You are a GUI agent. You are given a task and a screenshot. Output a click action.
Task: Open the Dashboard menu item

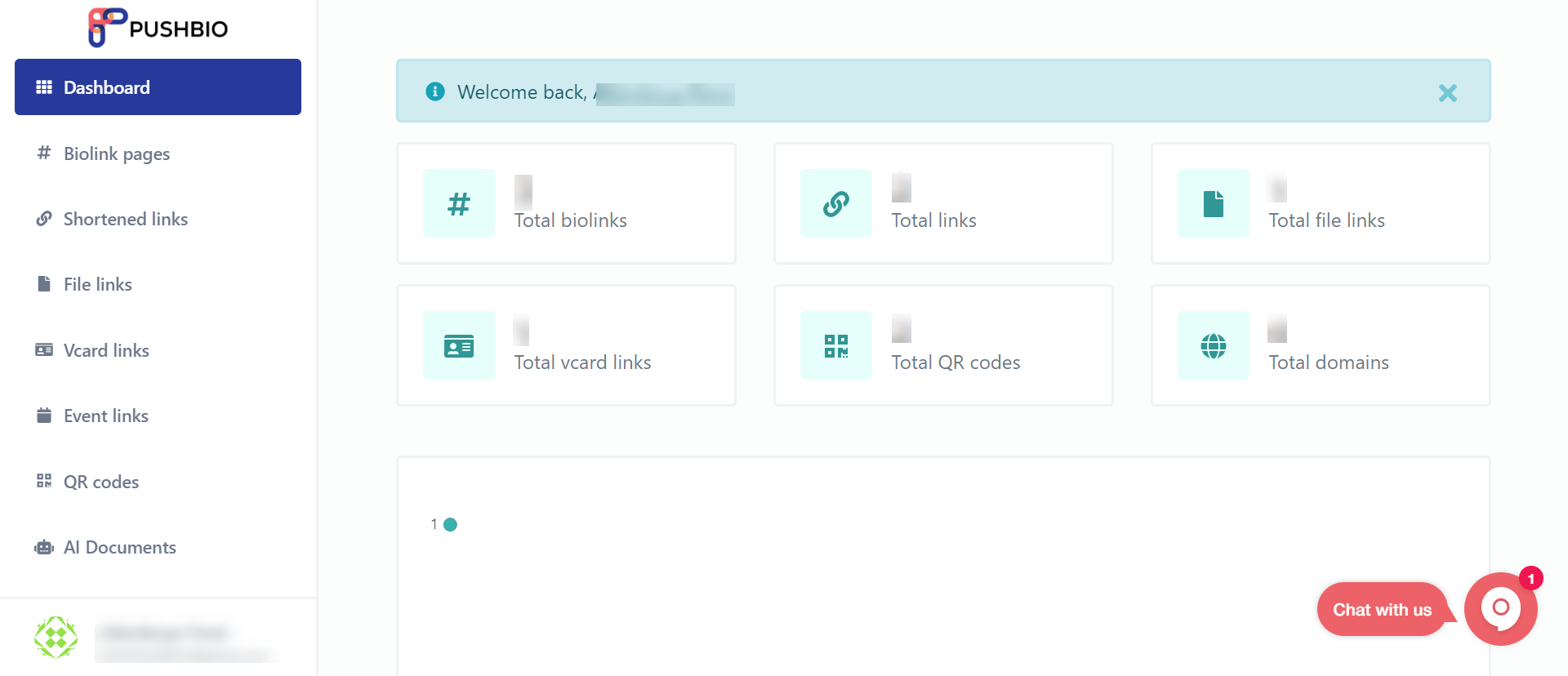coord(158,87)
